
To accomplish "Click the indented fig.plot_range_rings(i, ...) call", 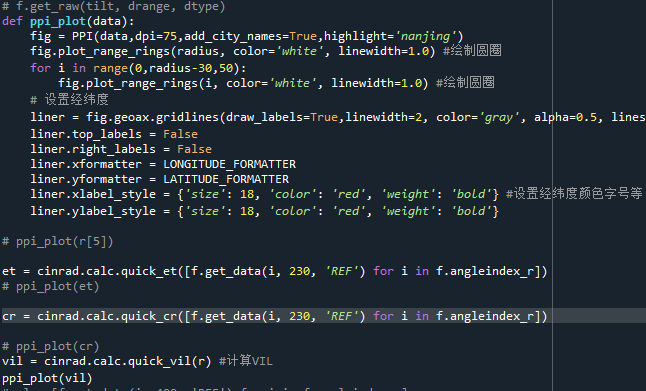I will [x=243, y=83].
